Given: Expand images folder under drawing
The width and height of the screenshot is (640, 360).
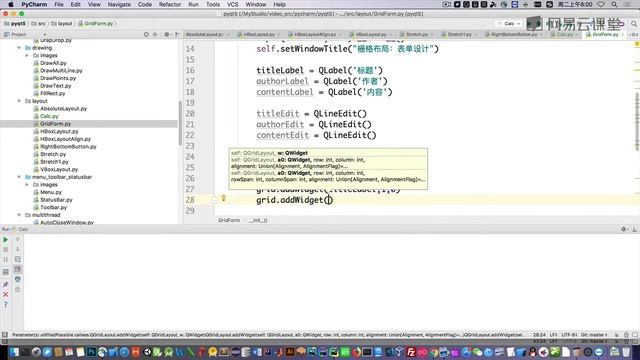Looking at the screenshot, I should tap(27, 56).
